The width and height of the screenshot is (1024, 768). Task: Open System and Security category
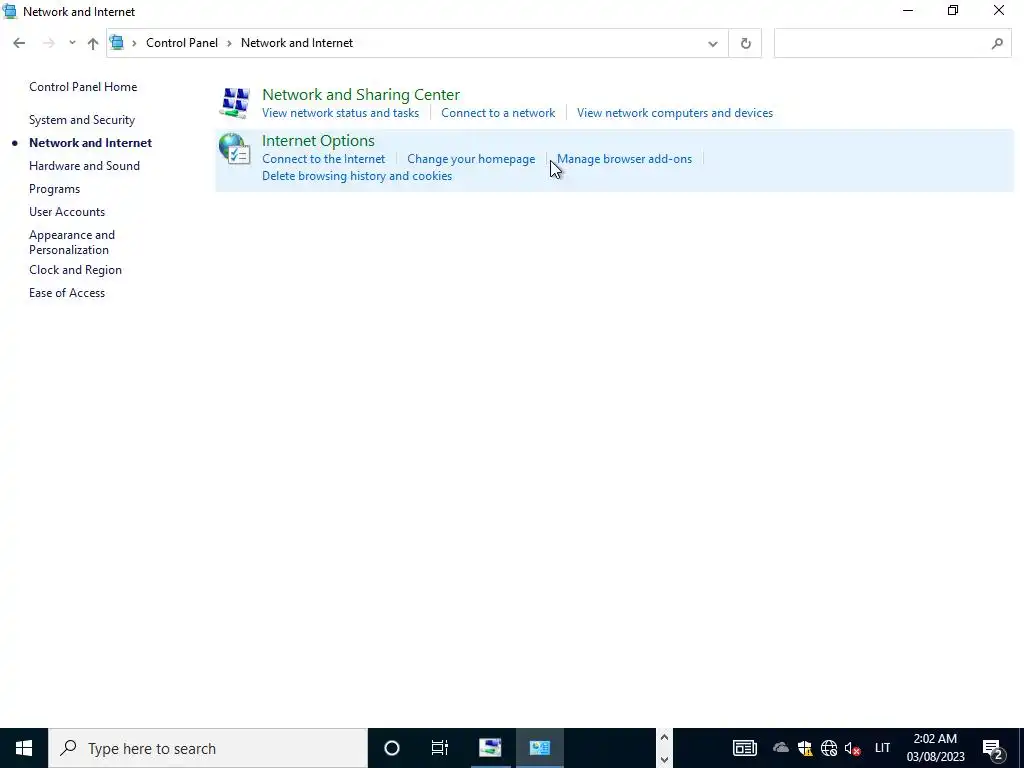82,120
